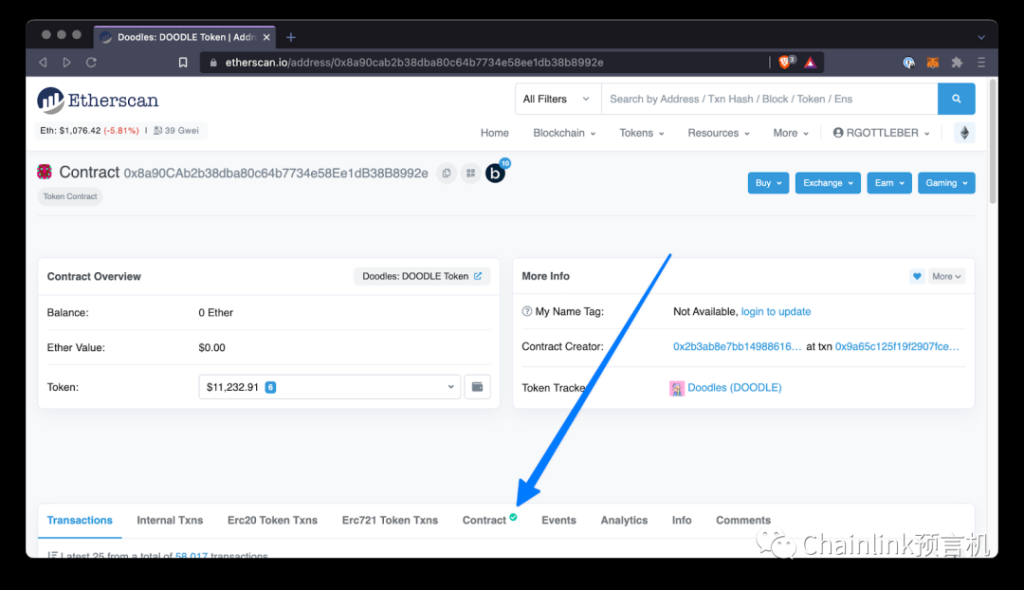The height and width of the screenshot is (590, 1024).
Task: Open the All Filters dropdown
Action: (556, 99)
